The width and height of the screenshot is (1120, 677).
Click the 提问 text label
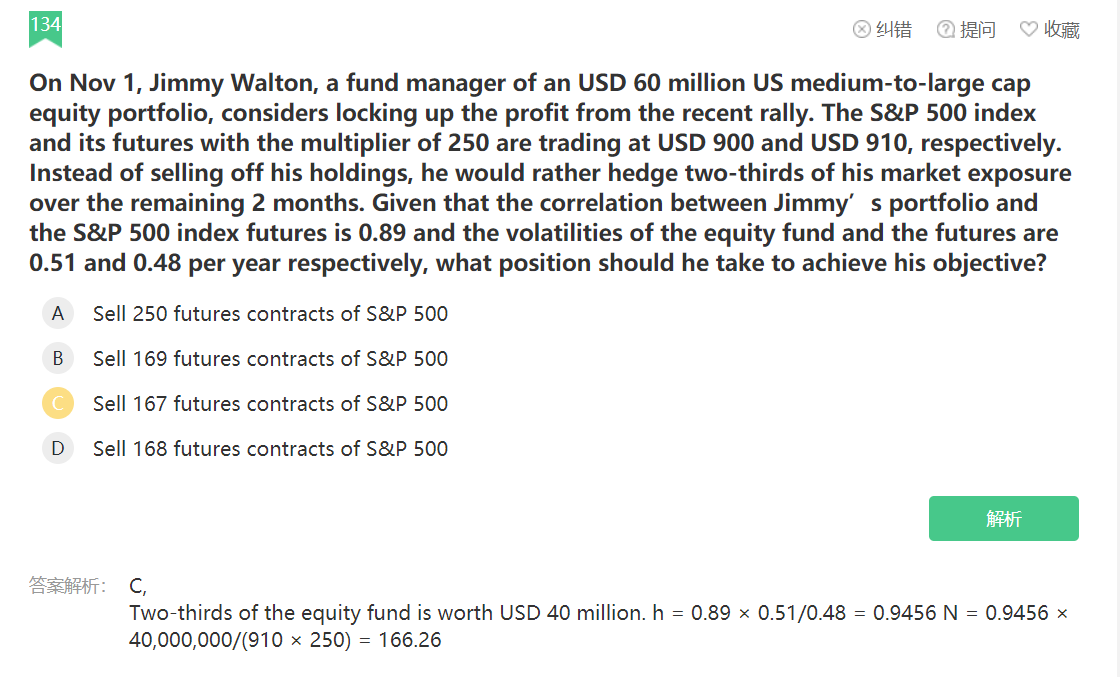click(978, 30)
